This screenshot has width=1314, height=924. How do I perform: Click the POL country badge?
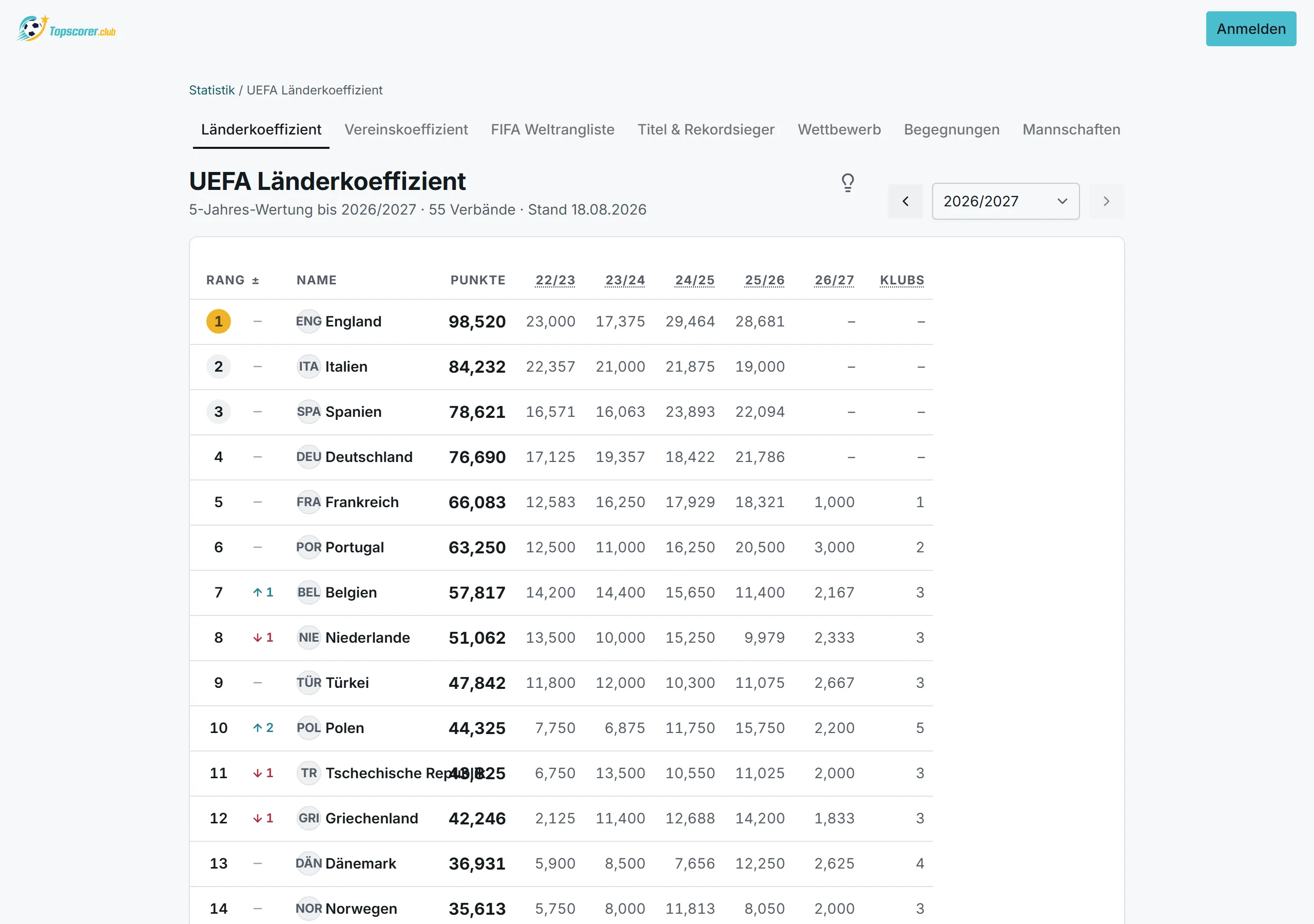pos(308,728)
